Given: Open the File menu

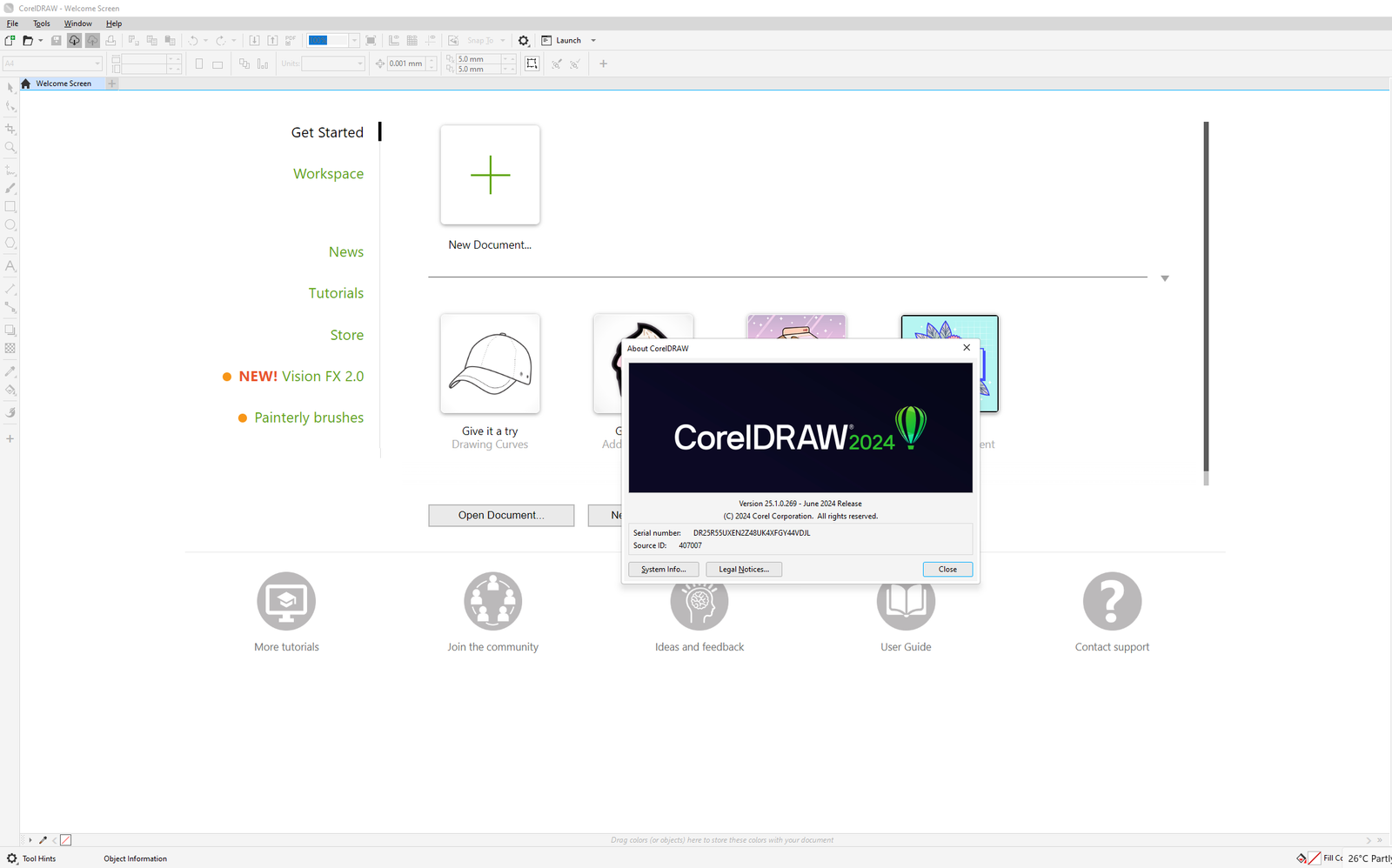Looking at the screenshot, I should coord(12,23).
